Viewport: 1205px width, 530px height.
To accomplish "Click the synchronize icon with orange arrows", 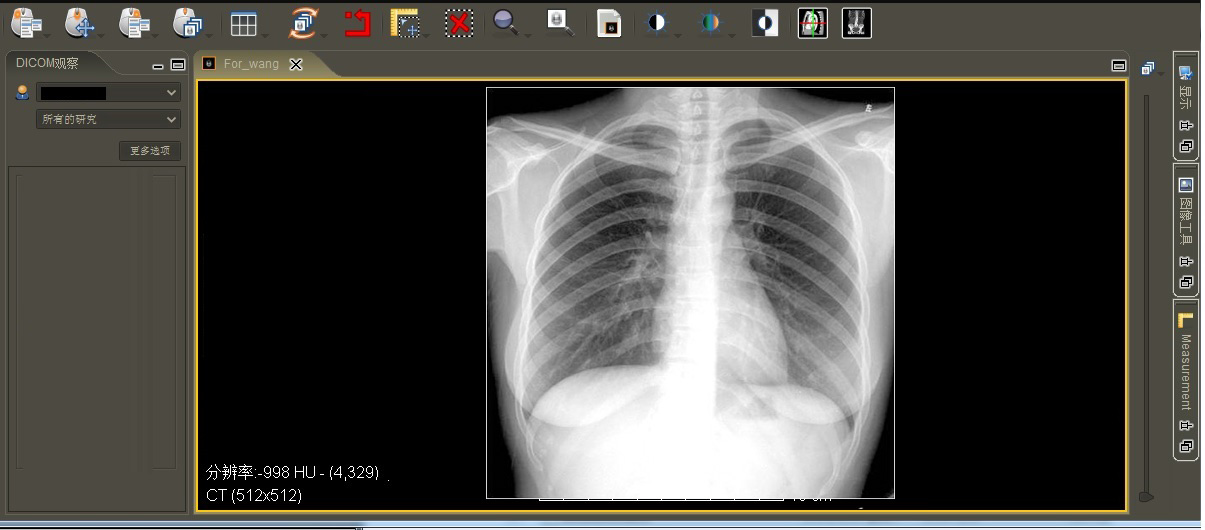I will tap(303, 23).
